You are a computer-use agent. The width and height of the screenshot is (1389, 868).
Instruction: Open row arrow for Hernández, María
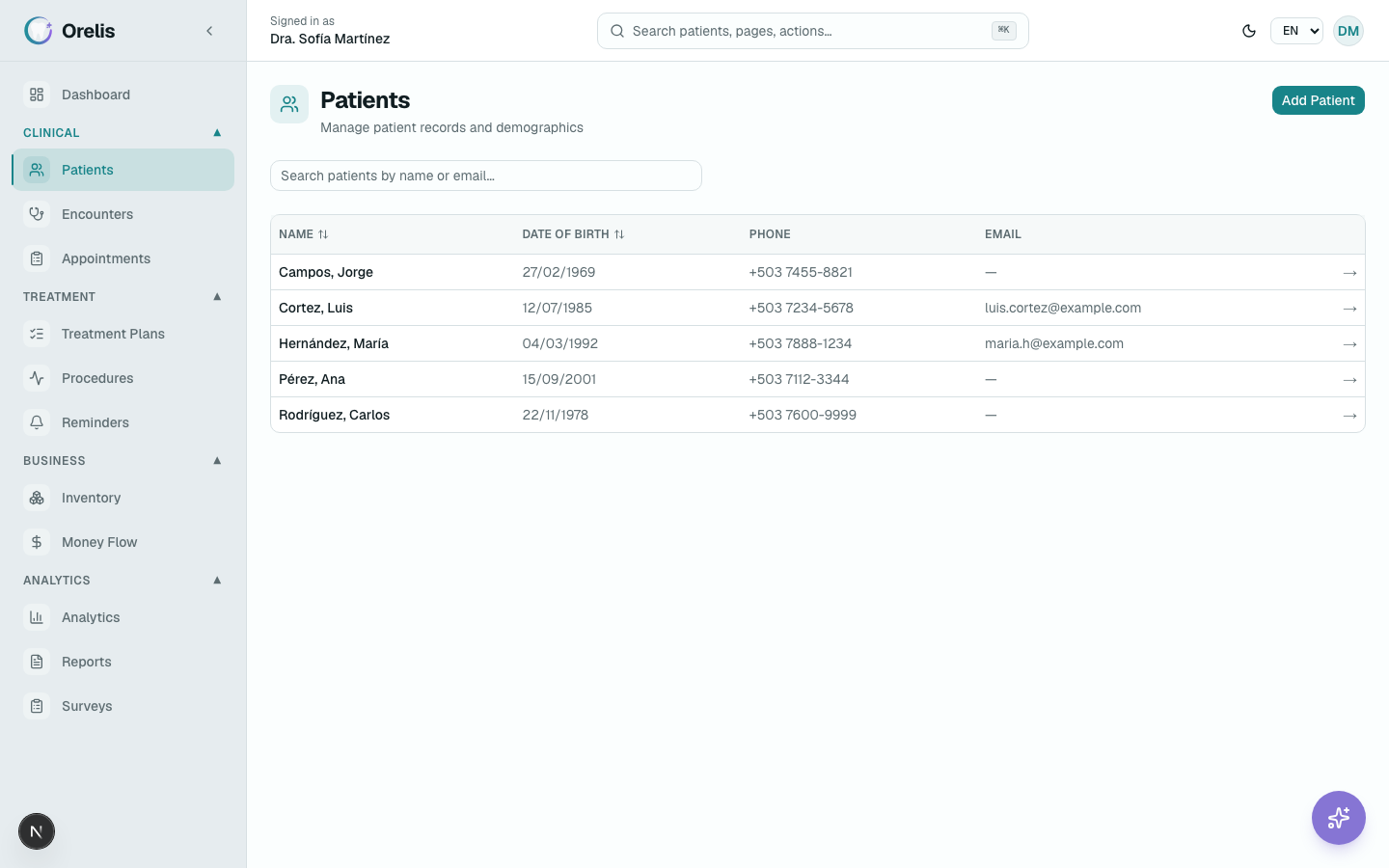coord(1349,344)
